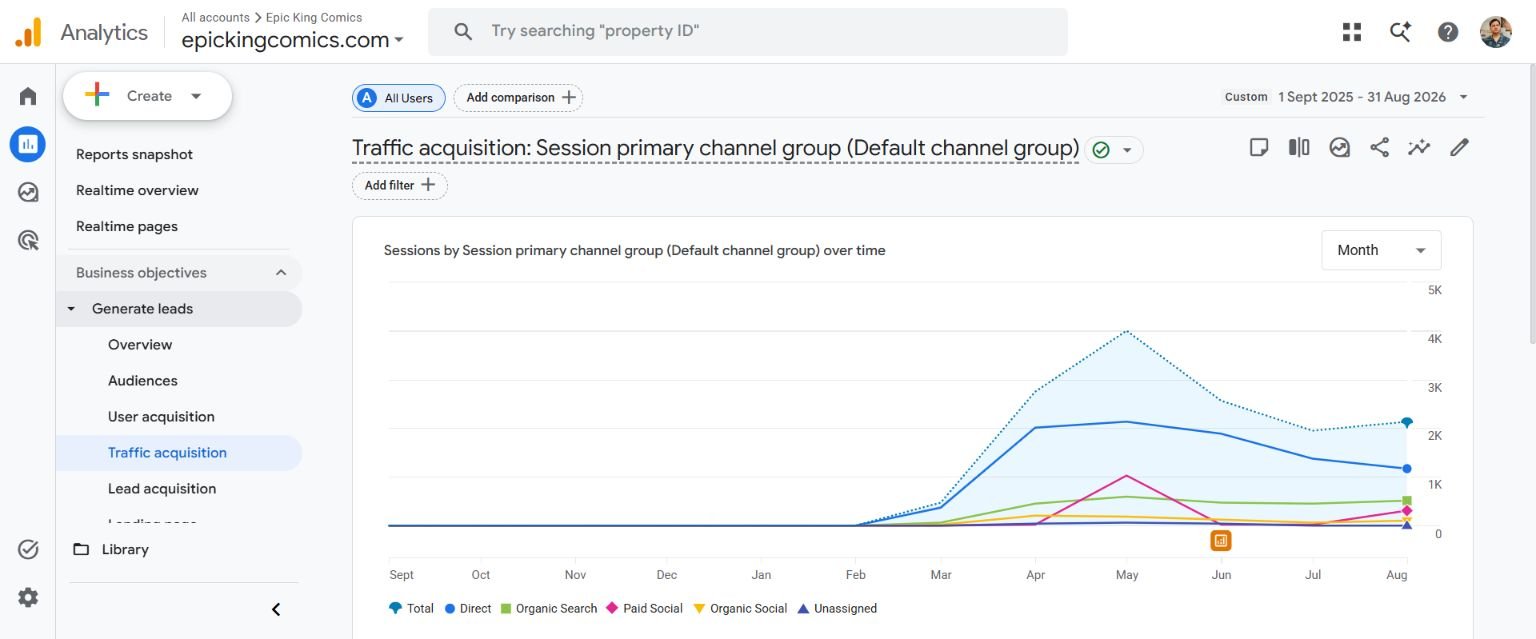This screenshot has height=639, width=1536.
Task: Toggle the Organic Search series in legend
Action: pyautogui.click(x=548, y=608)
